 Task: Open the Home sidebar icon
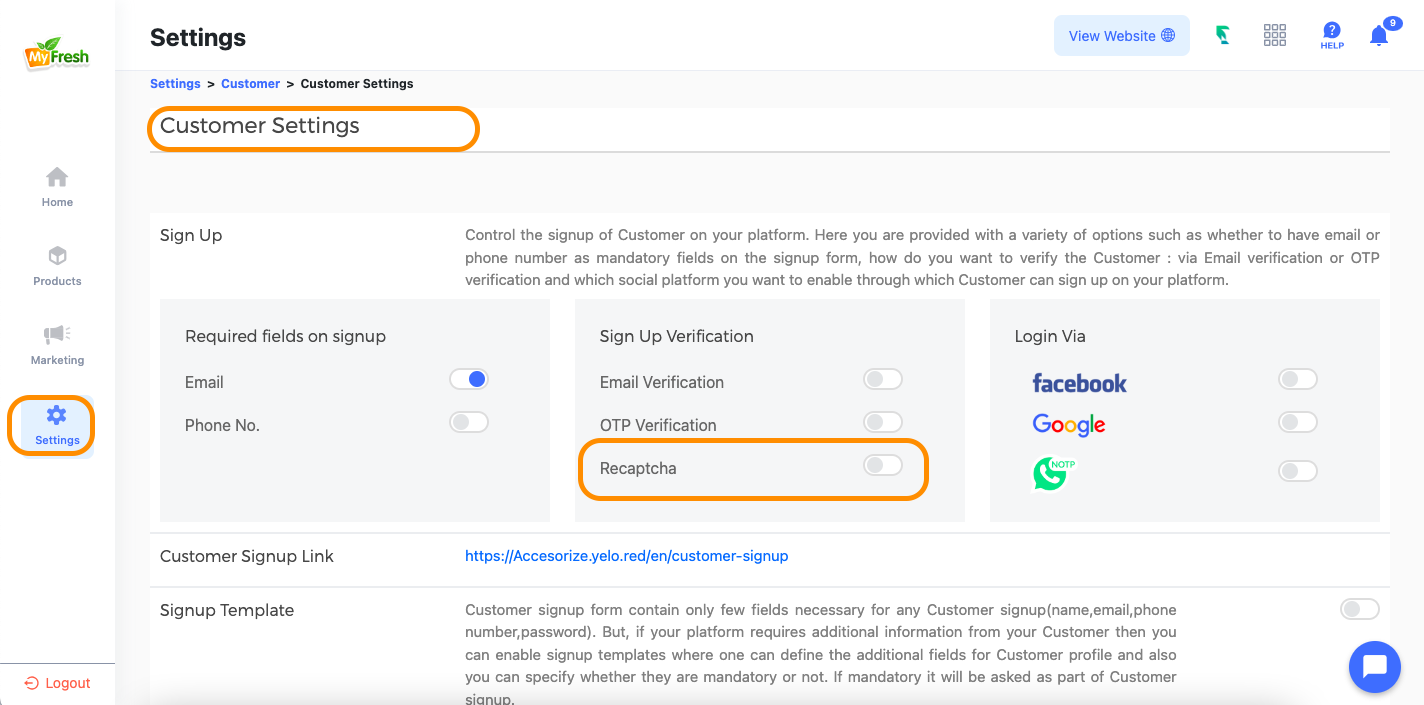57,178
